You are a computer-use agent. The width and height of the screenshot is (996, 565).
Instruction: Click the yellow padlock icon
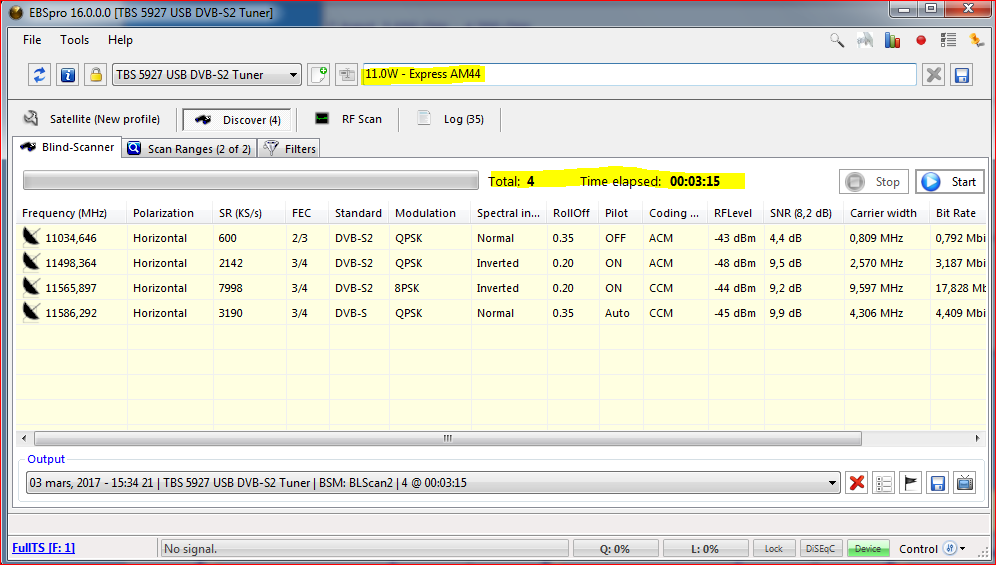click(x=95, y=75)
